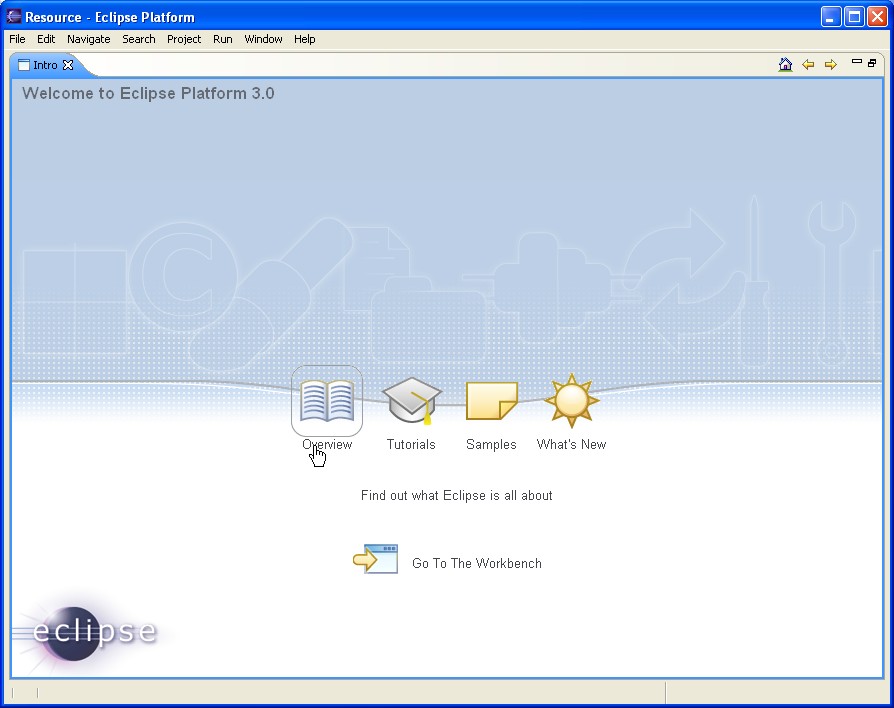Click the Samples label link

[491, 444]
